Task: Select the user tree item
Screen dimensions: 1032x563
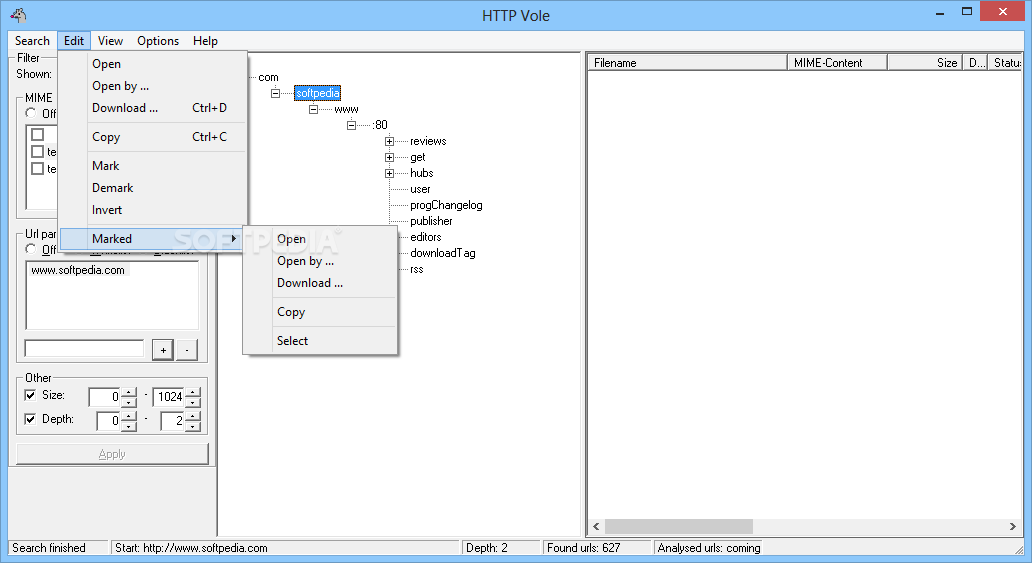Action: coord(420,190)
